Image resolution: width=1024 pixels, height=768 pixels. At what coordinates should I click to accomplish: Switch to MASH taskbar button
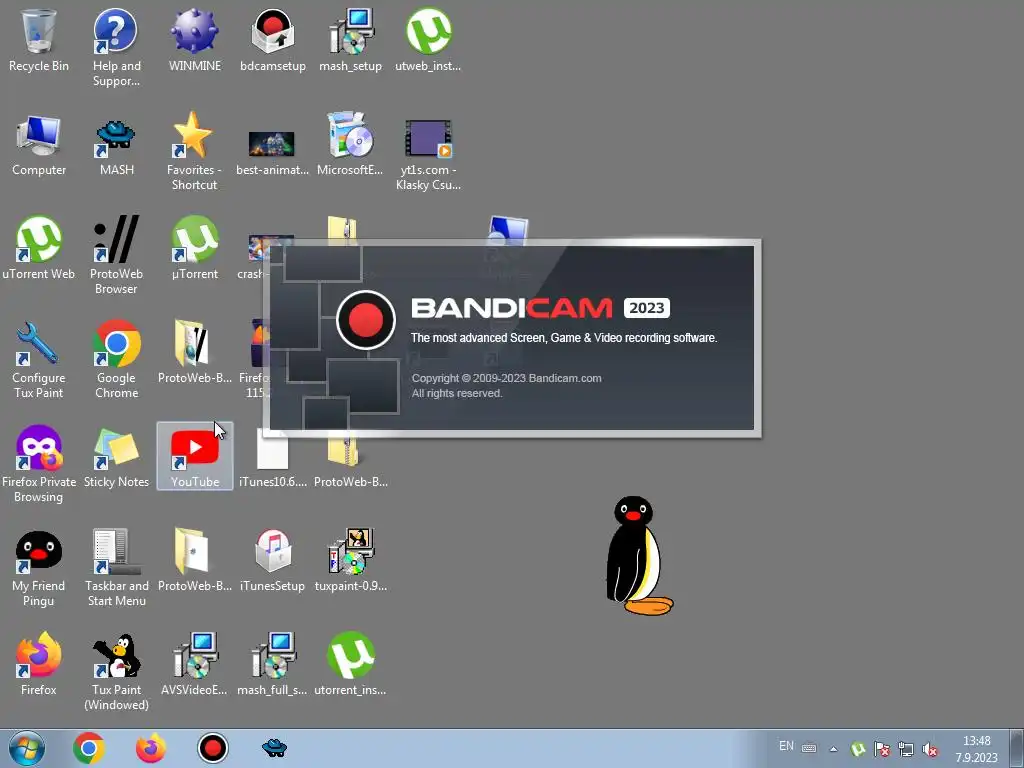(274, 748)
